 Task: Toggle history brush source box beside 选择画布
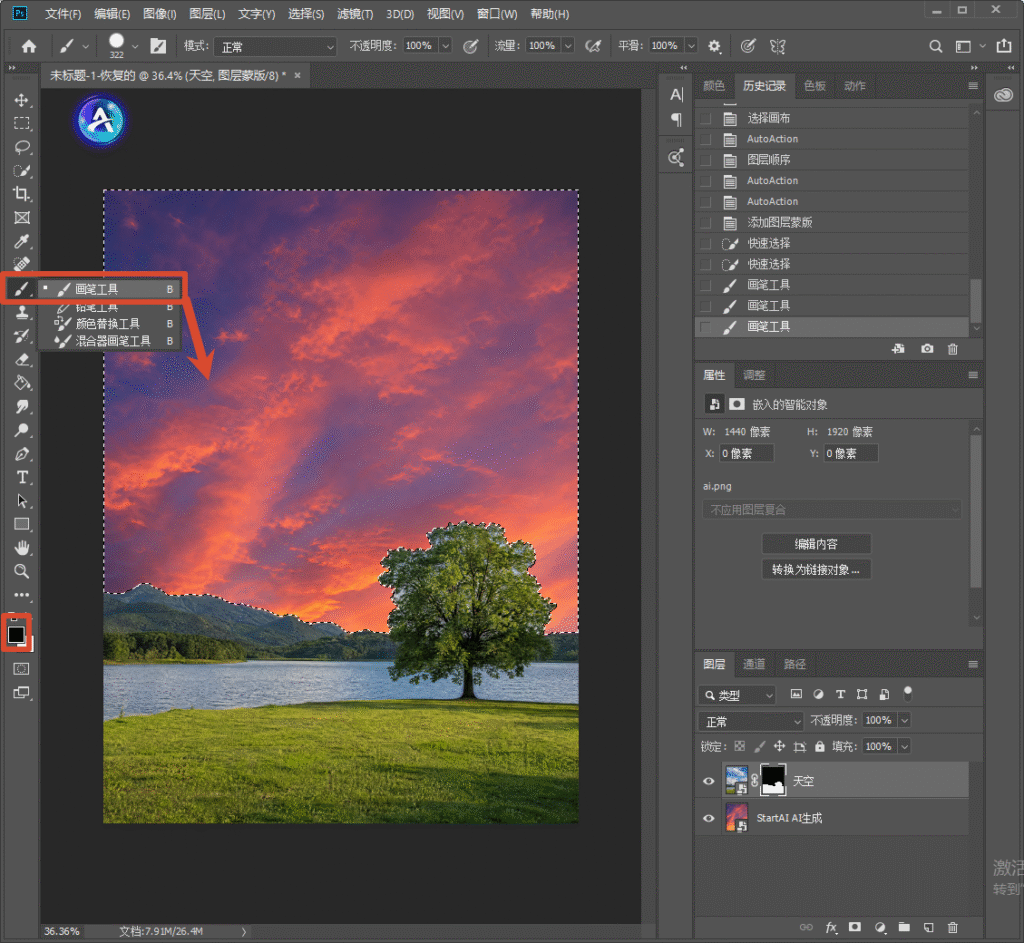tap(705, 118)
